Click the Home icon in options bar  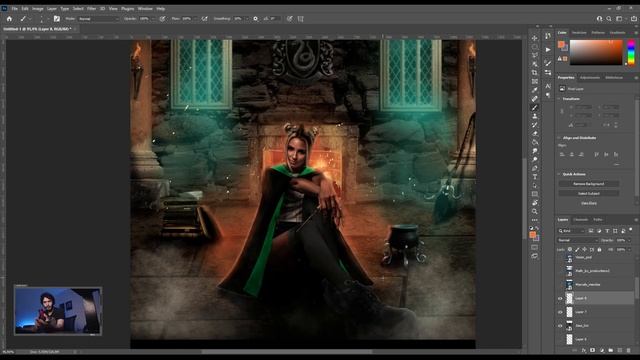click(x=9, y=19)
